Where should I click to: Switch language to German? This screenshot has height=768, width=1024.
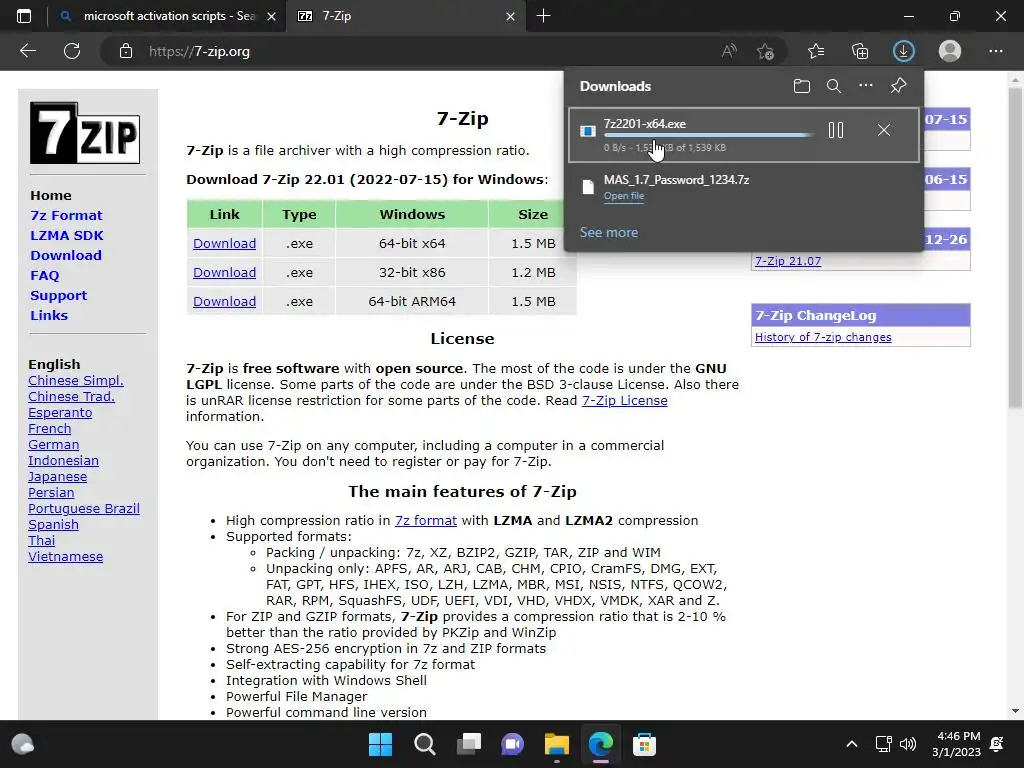pos(54,445)
